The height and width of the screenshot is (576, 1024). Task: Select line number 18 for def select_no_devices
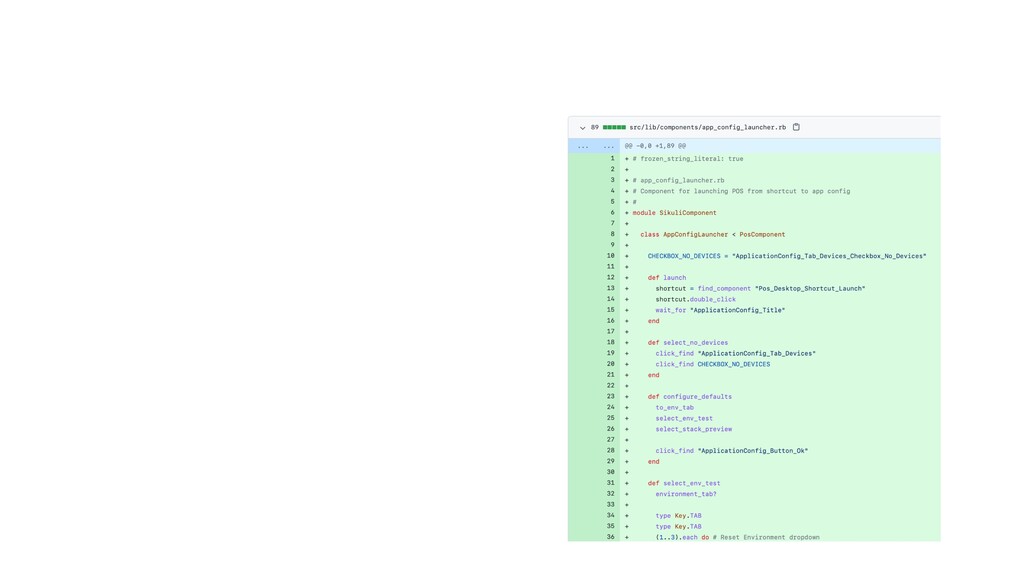coord(610,342)
